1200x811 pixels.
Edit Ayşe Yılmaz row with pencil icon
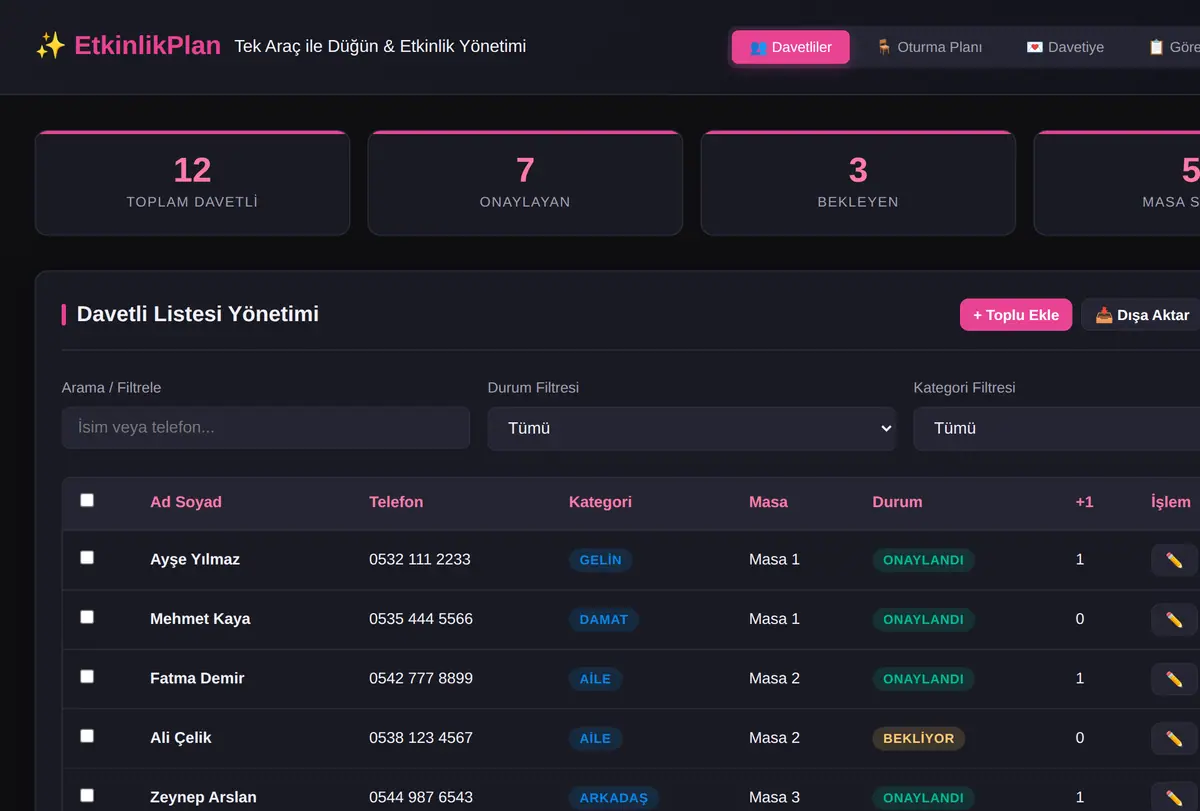click(x=1174, y=560)
